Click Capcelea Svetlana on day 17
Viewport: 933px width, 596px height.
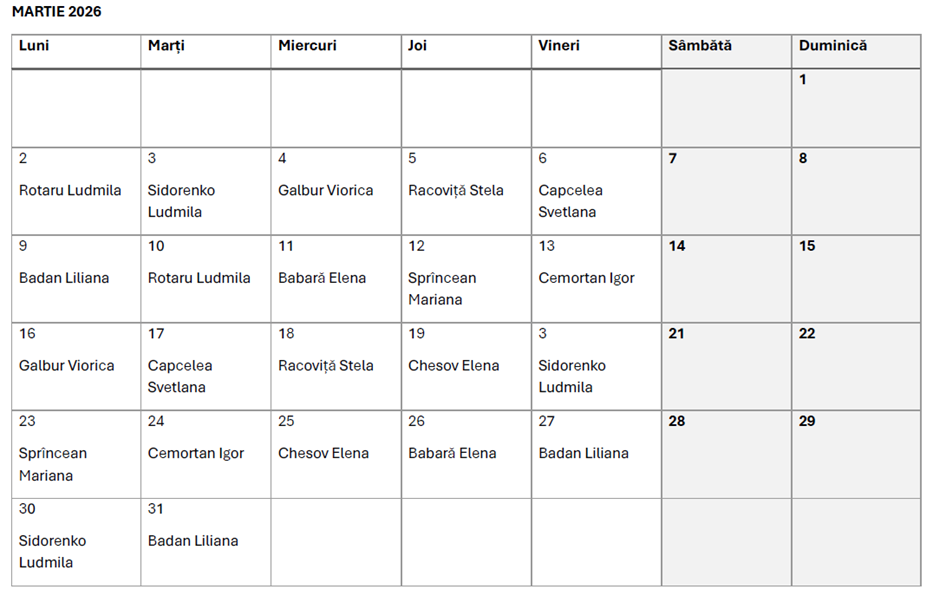click(x=180, y=376)
